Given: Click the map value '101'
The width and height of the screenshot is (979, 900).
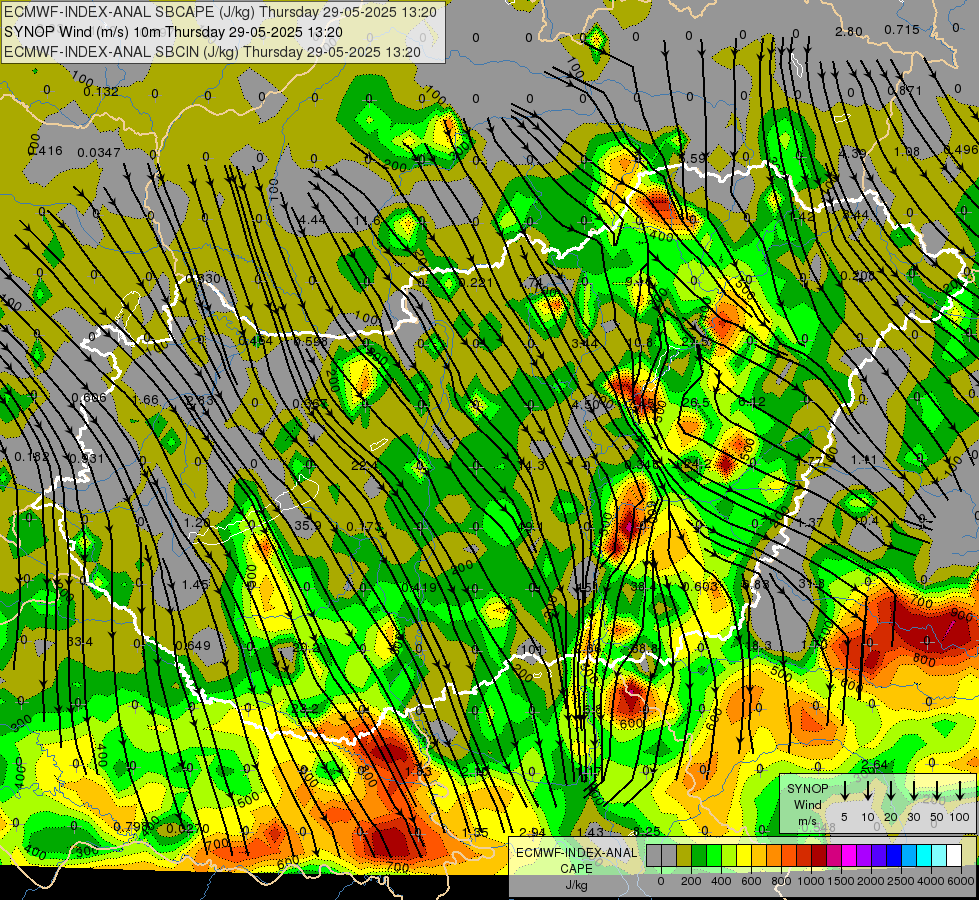Looking at the screenshot, I should coord(531,650).
